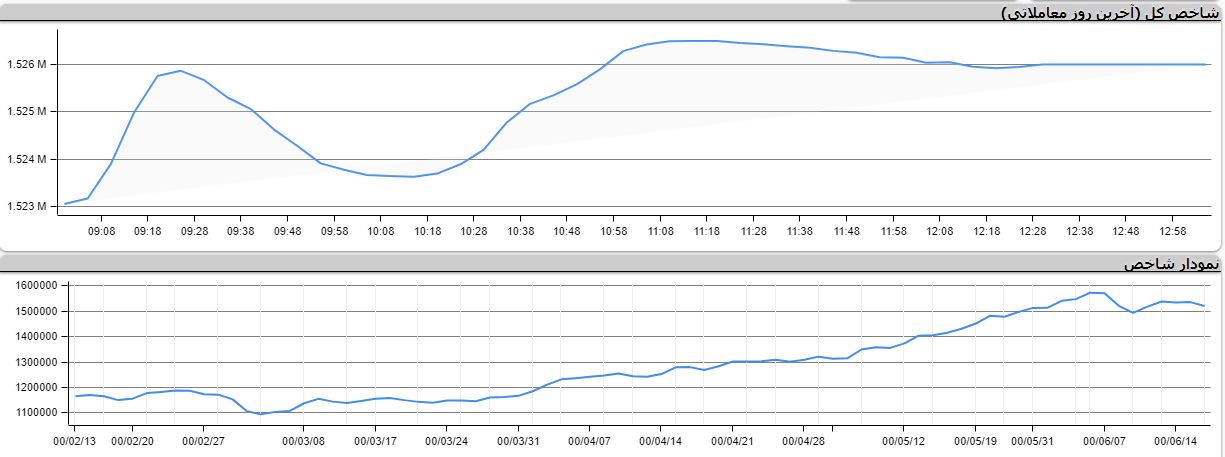
Task: Select the 1.525 M axis value
Action: click(27, 111)
